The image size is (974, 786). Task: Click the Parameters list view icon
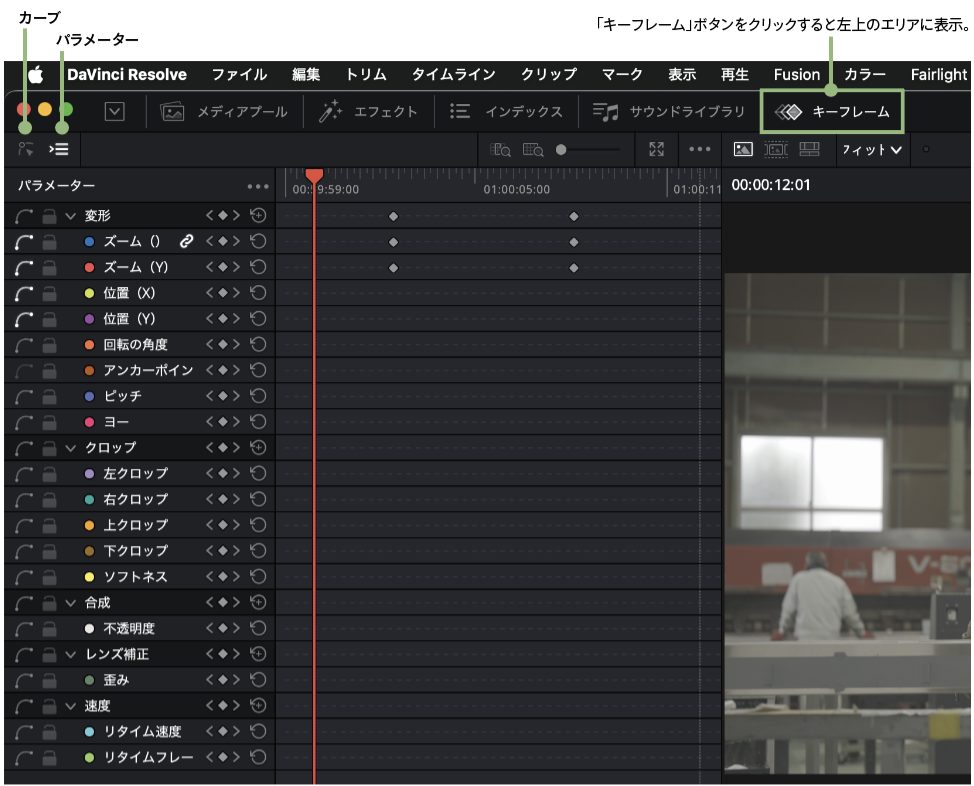pyautogui.click(x=61, y=149)
